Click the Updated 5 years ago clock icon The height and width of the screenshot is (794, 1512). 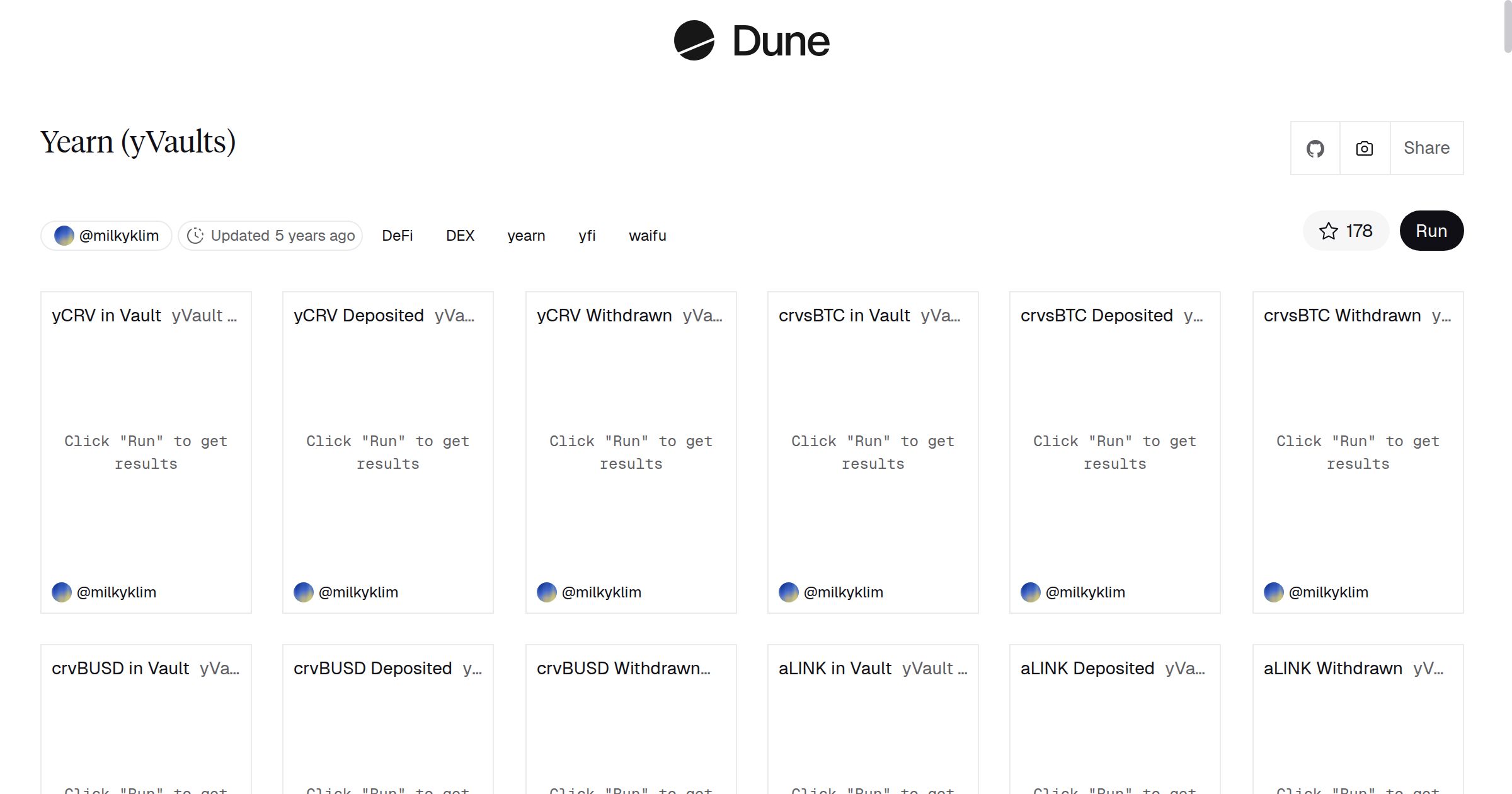pos(195,236)
